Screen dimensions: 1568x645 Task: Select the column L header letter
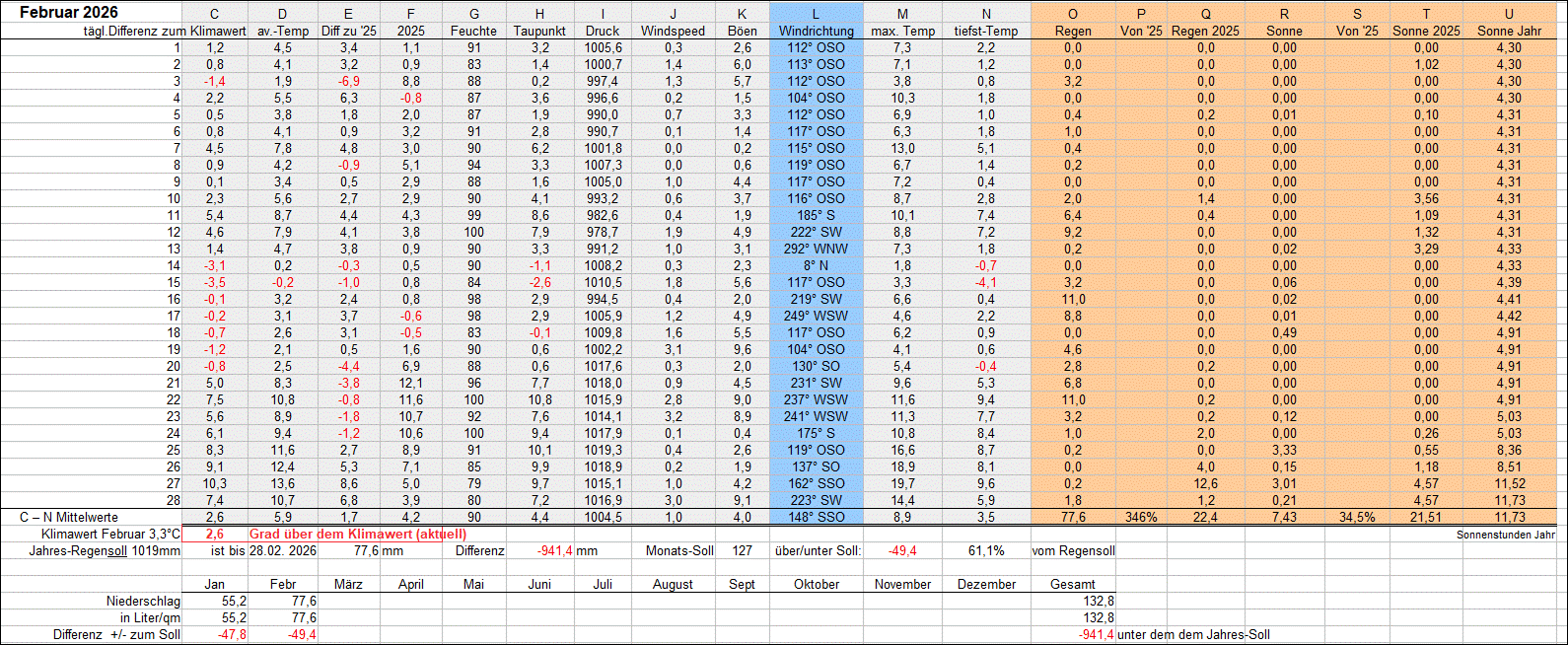(816, 14)
